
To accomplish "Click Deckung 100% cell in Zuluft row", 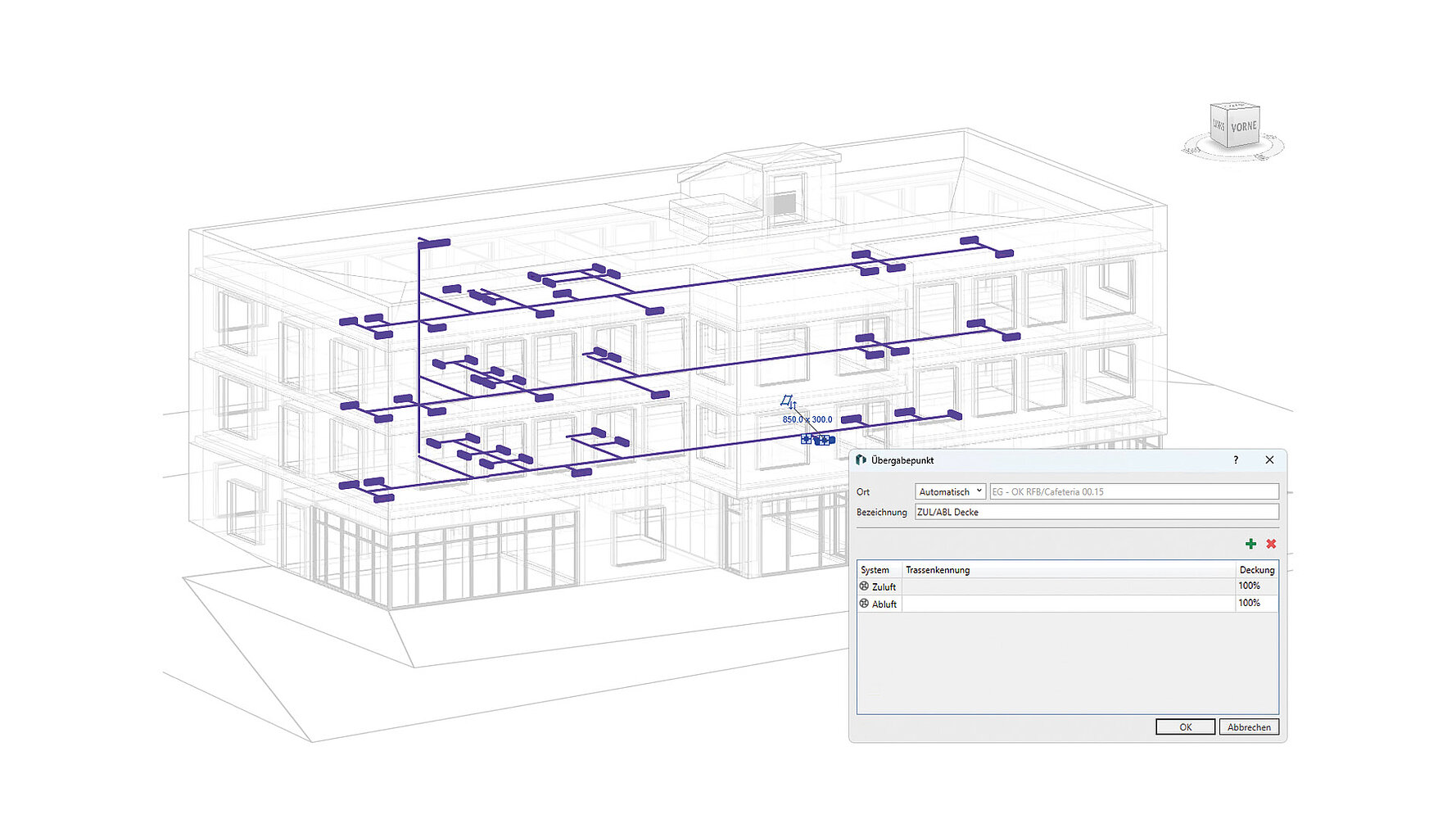I will (1256, 586).
